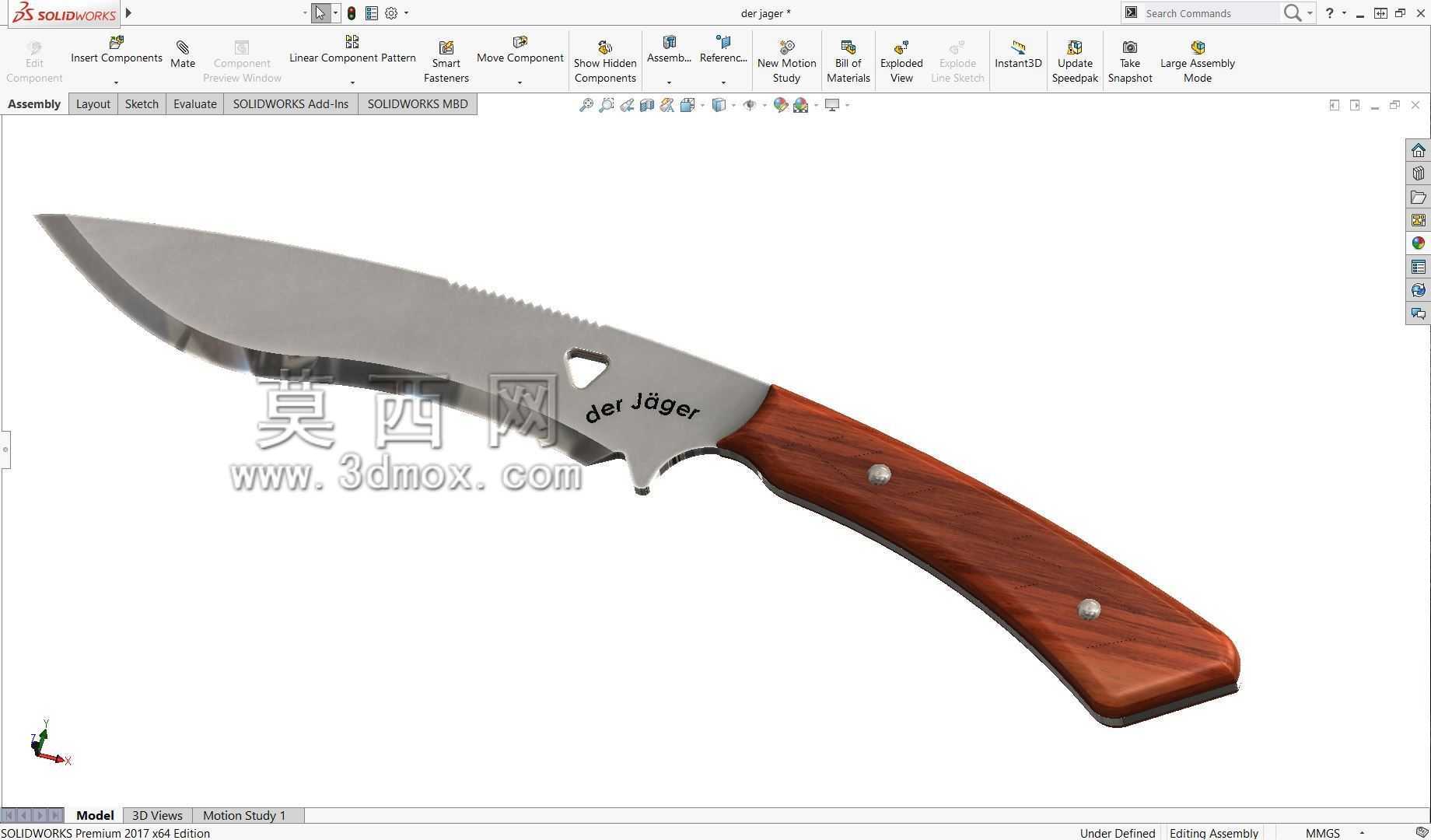Switch to Evaluate tab
Screen dimensions: 1431x840
(194, 104)
